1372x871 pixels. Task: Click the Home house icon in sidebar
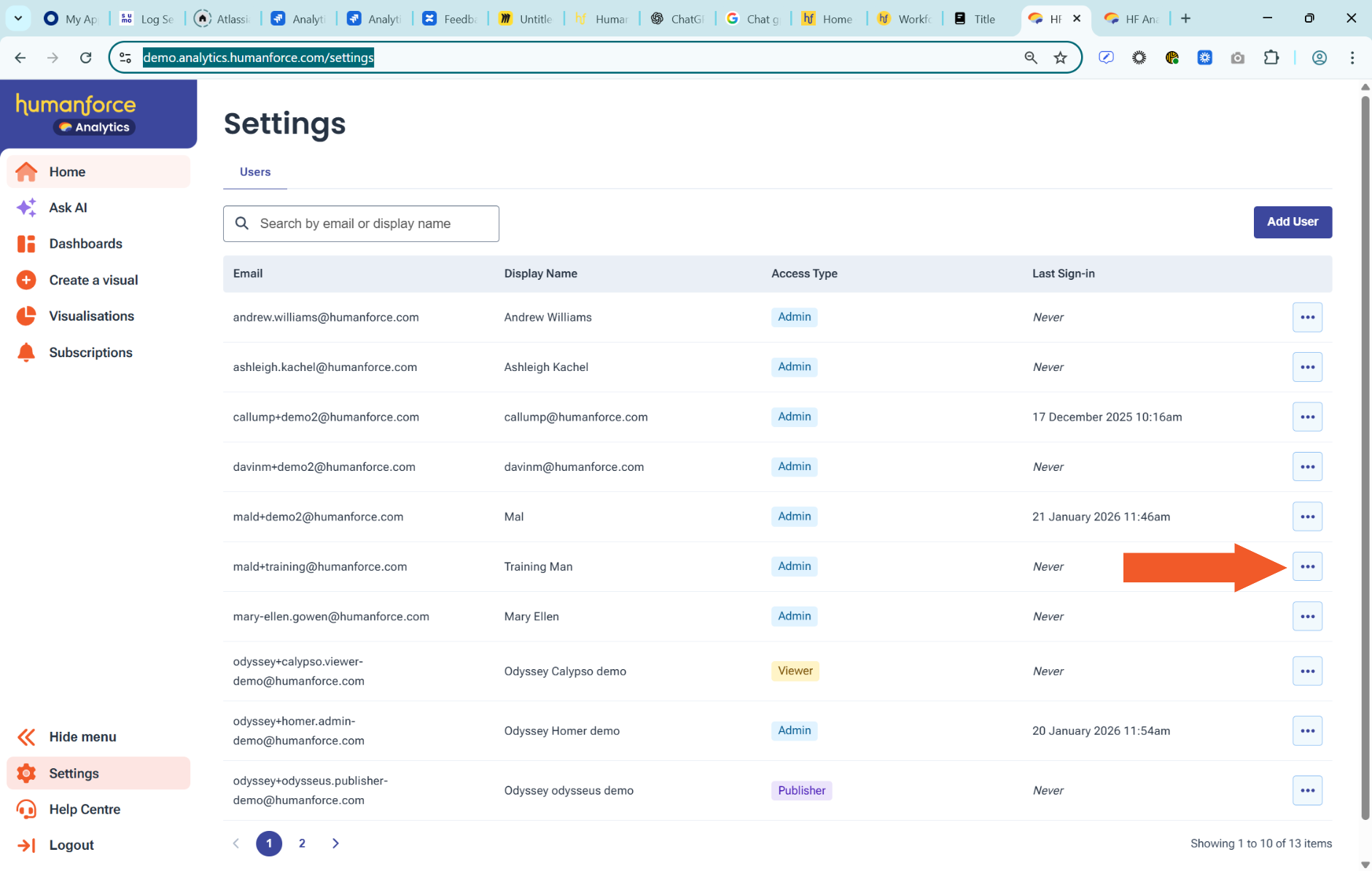coord(26,172)
